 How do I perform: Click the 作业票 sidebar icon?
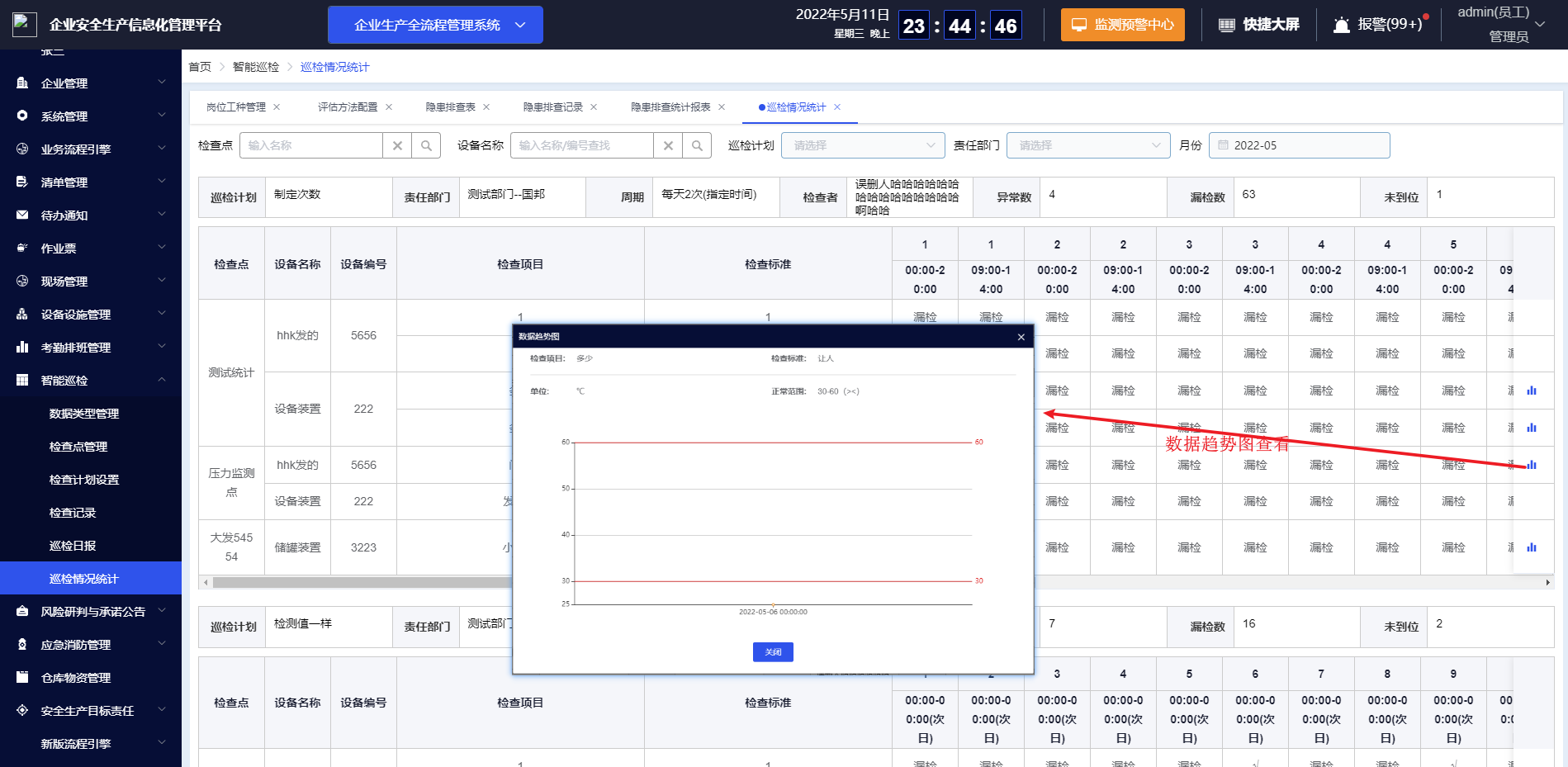[22, 249]
